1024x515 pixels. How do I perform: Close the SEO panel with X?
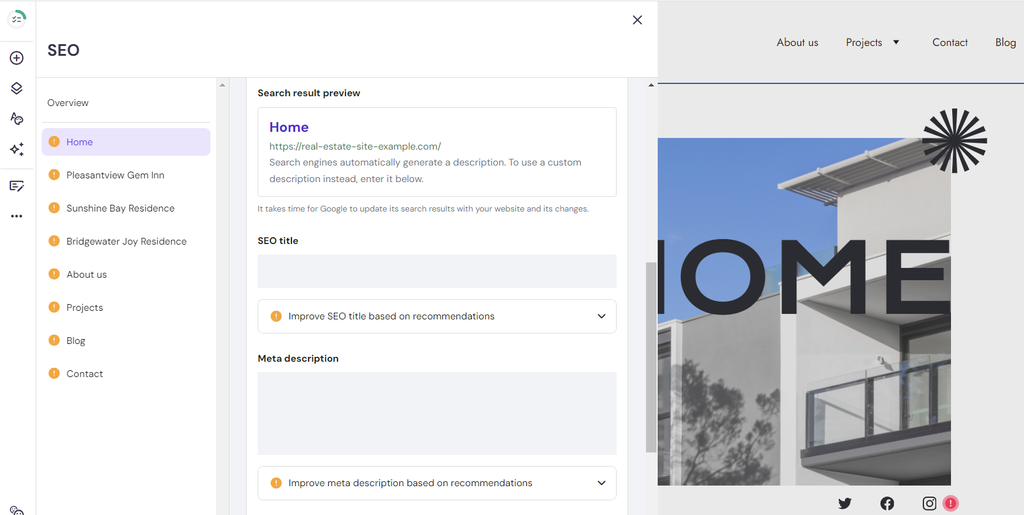(637, 20)
